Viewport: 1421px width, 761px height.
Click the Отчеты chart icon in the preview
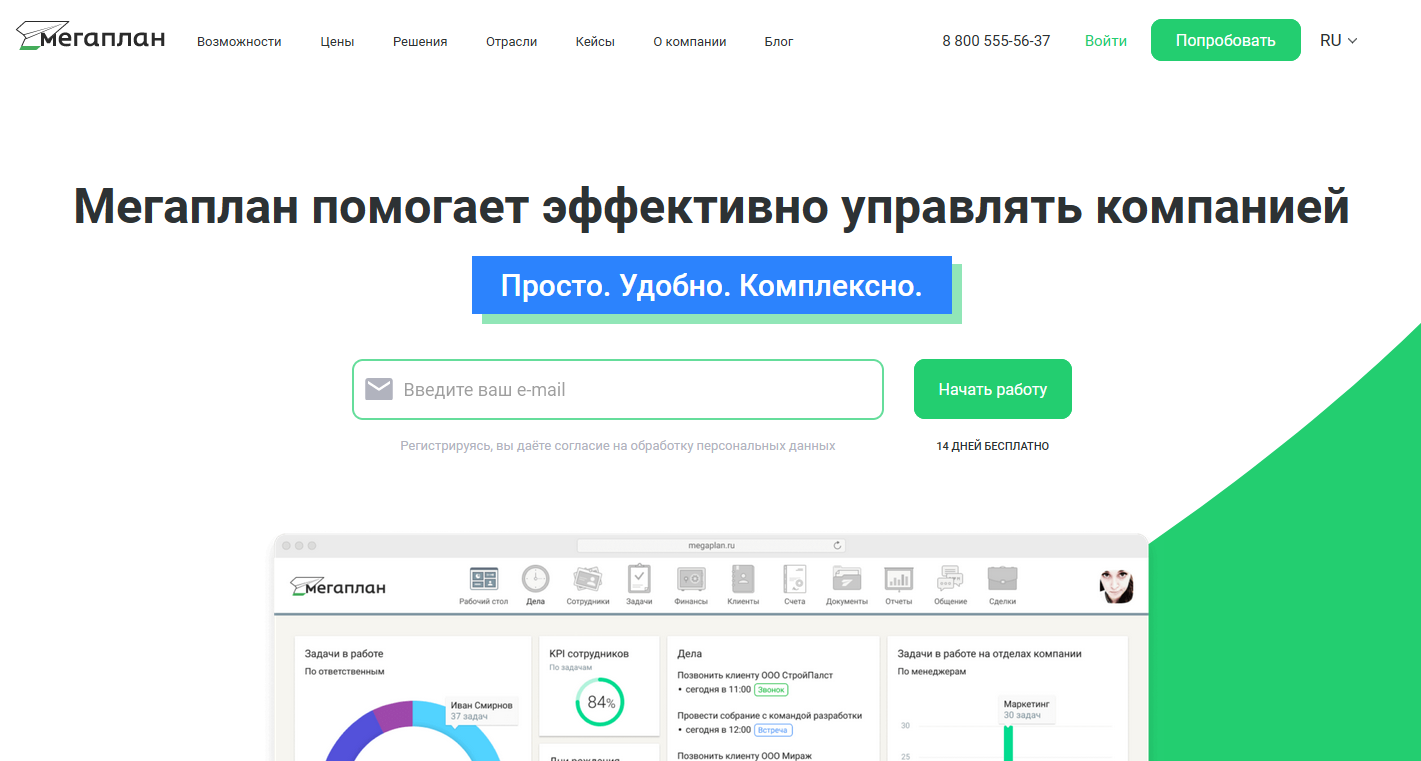coord(898,579)
